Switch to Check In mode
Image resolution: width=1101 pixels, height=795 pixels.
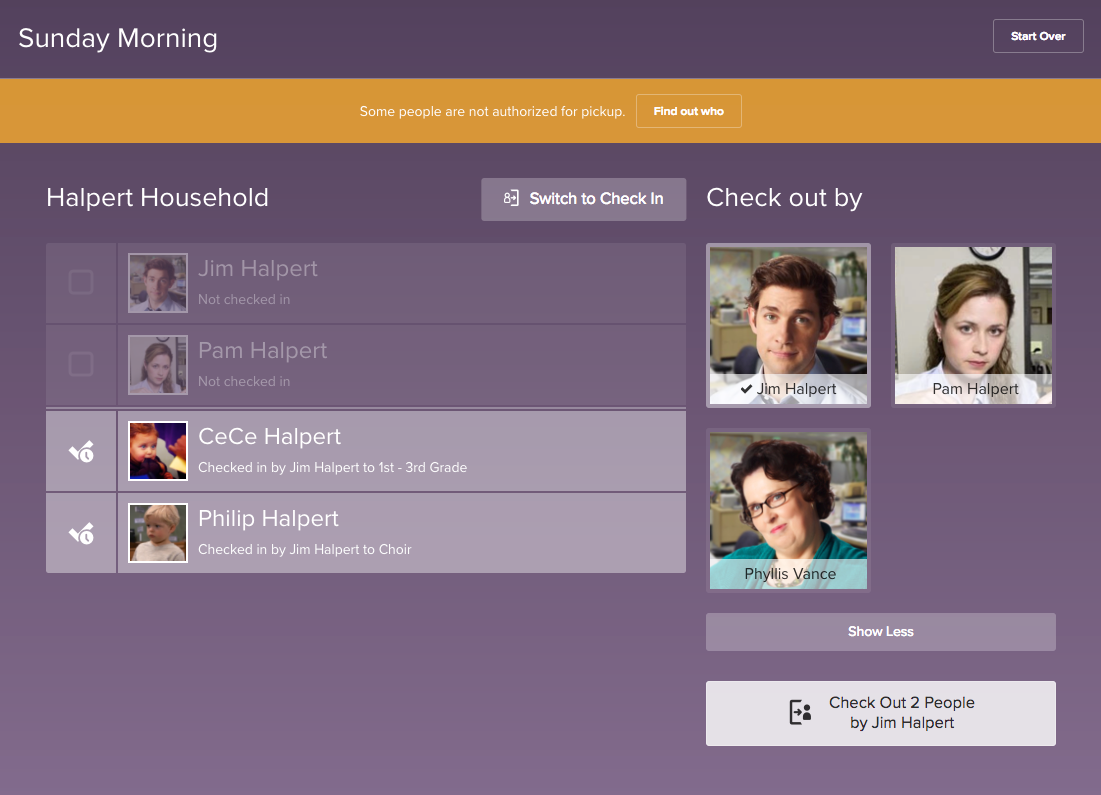583,199
